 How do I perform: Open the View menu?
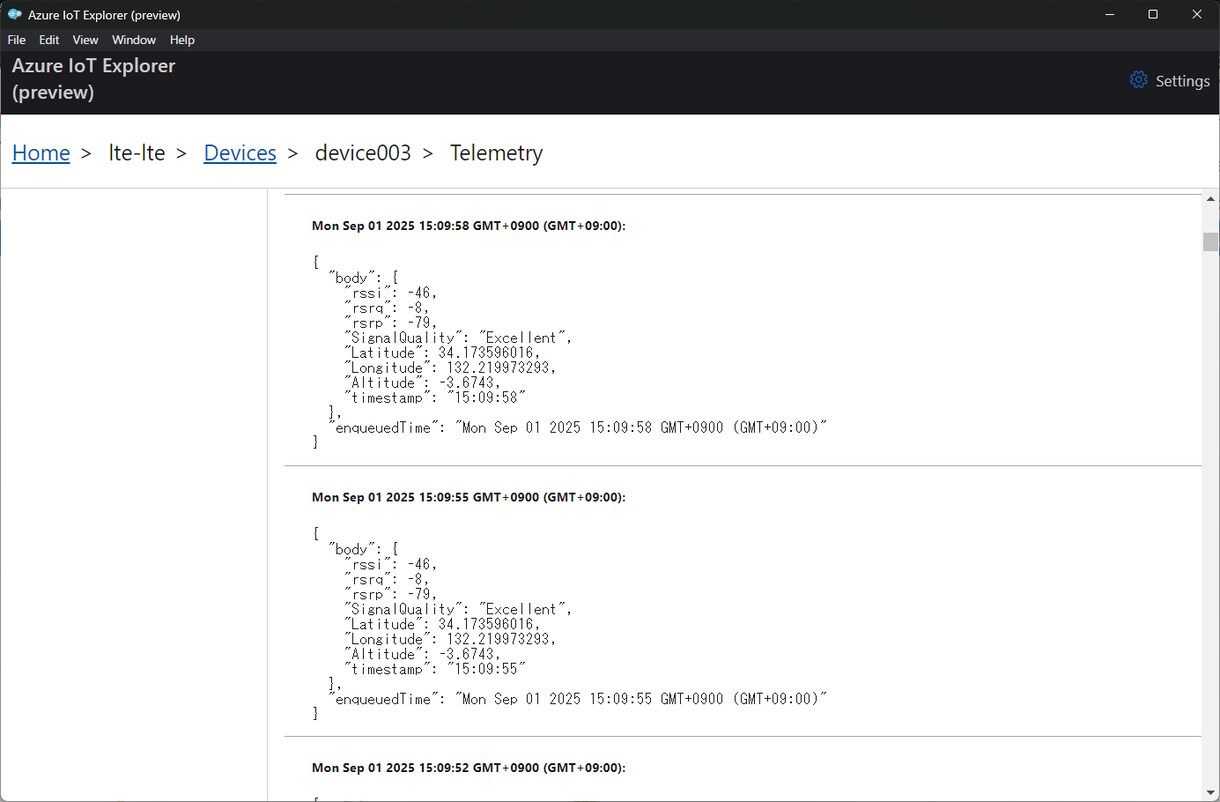[x=85, y=40]
